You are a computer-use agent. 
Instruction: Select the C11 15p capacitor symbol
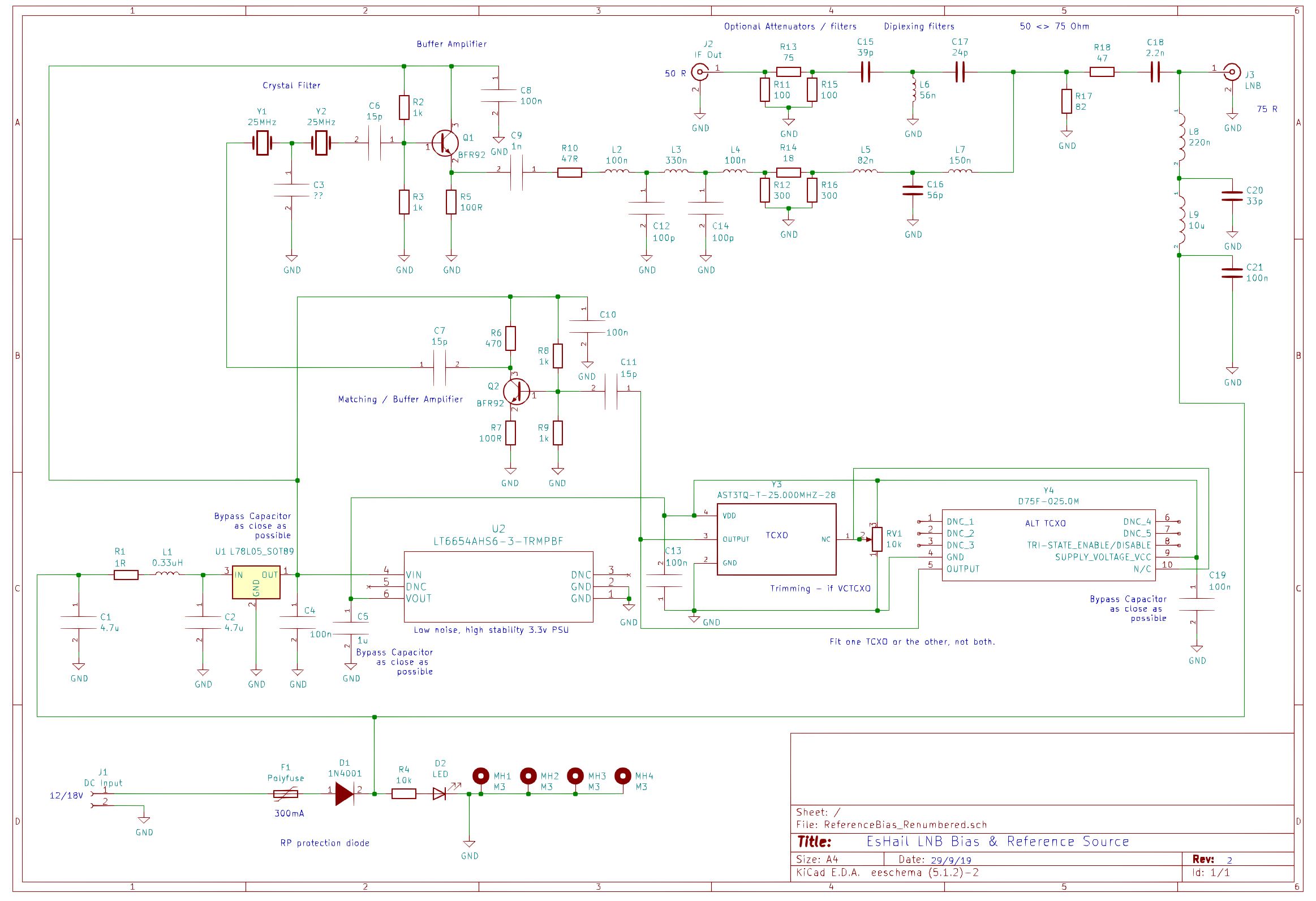tap(611, 391)
